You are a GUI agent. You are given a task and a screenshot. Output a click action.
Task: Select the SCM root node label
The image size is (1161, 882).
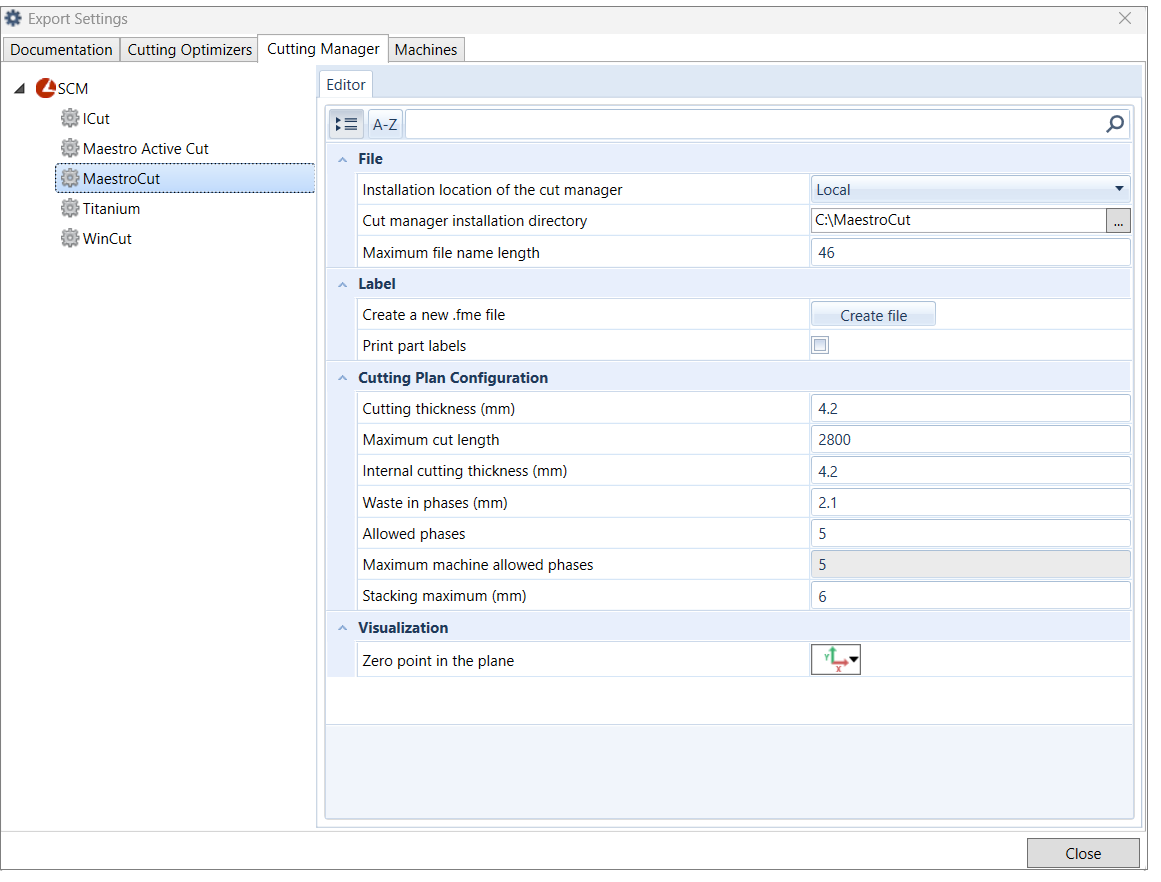tap(73, 89)
